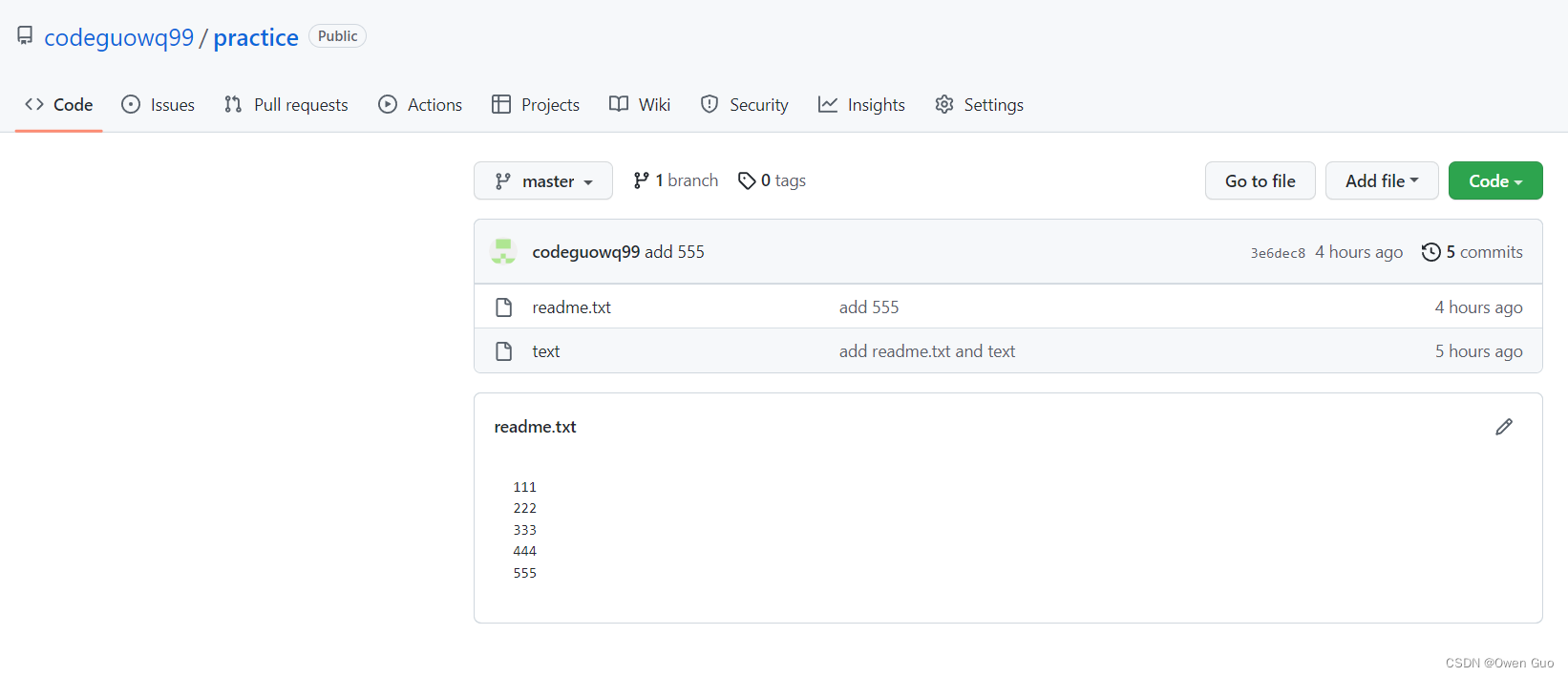
Task: Click the Projects table icon
Action: tap(501, 104)
